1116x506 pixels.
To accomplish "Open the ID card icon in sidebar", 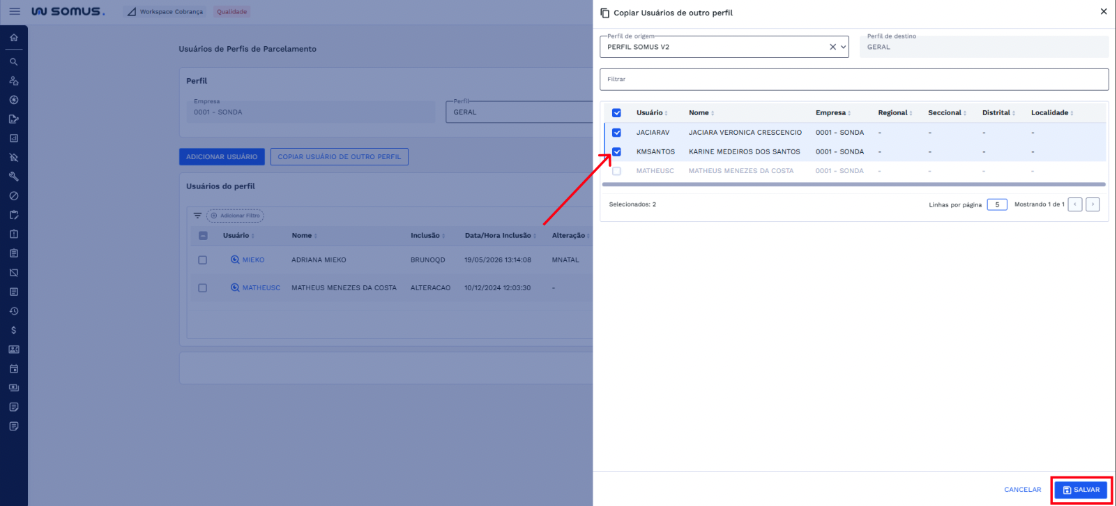I will tap(14, 349).
